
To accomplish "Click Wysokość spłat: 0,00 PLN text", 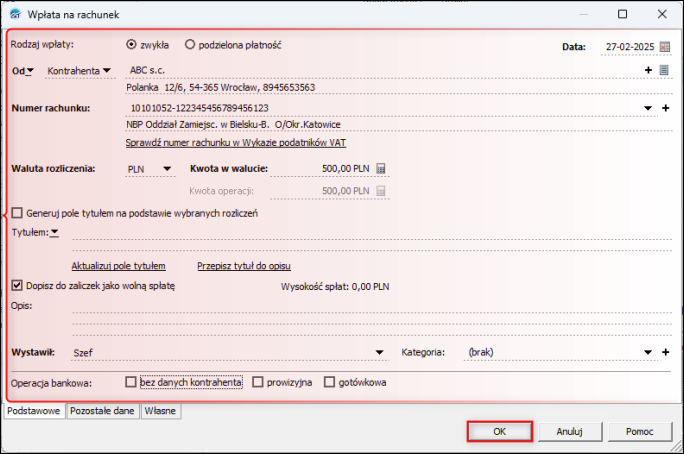I will pos(335,287).
